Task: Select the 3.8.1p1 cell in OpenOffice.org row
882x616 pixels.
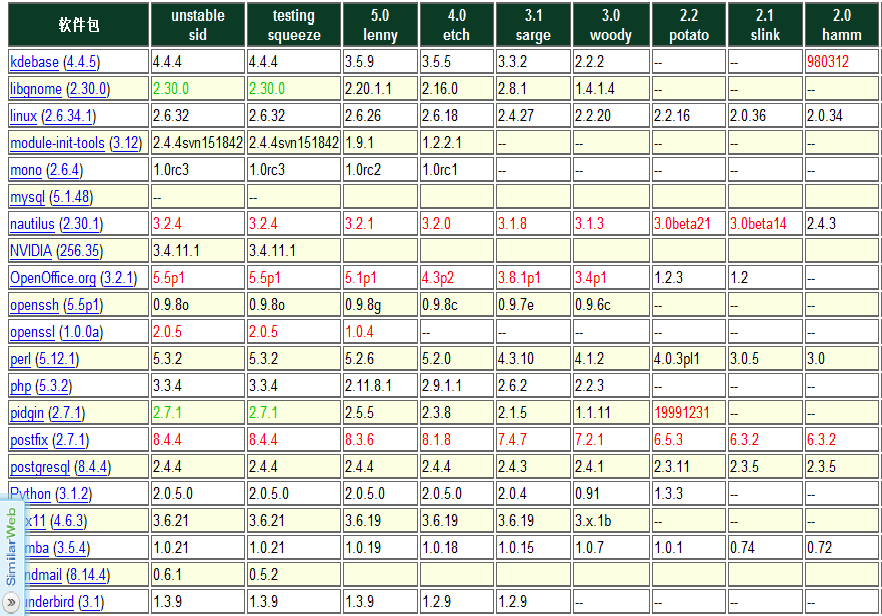Action: (533, 277)
